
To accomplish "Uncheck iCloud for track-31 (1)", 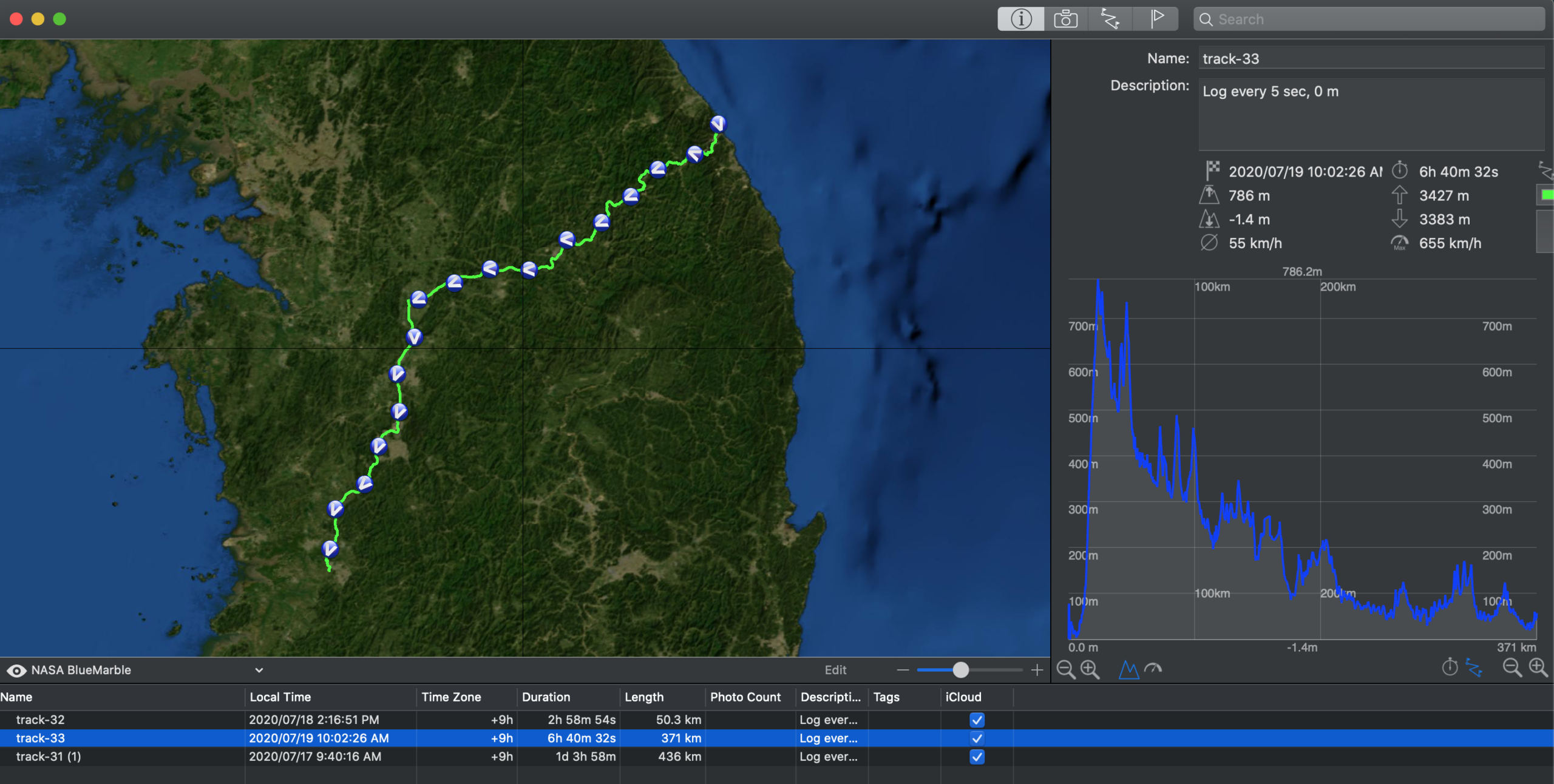I will point(977,756).
